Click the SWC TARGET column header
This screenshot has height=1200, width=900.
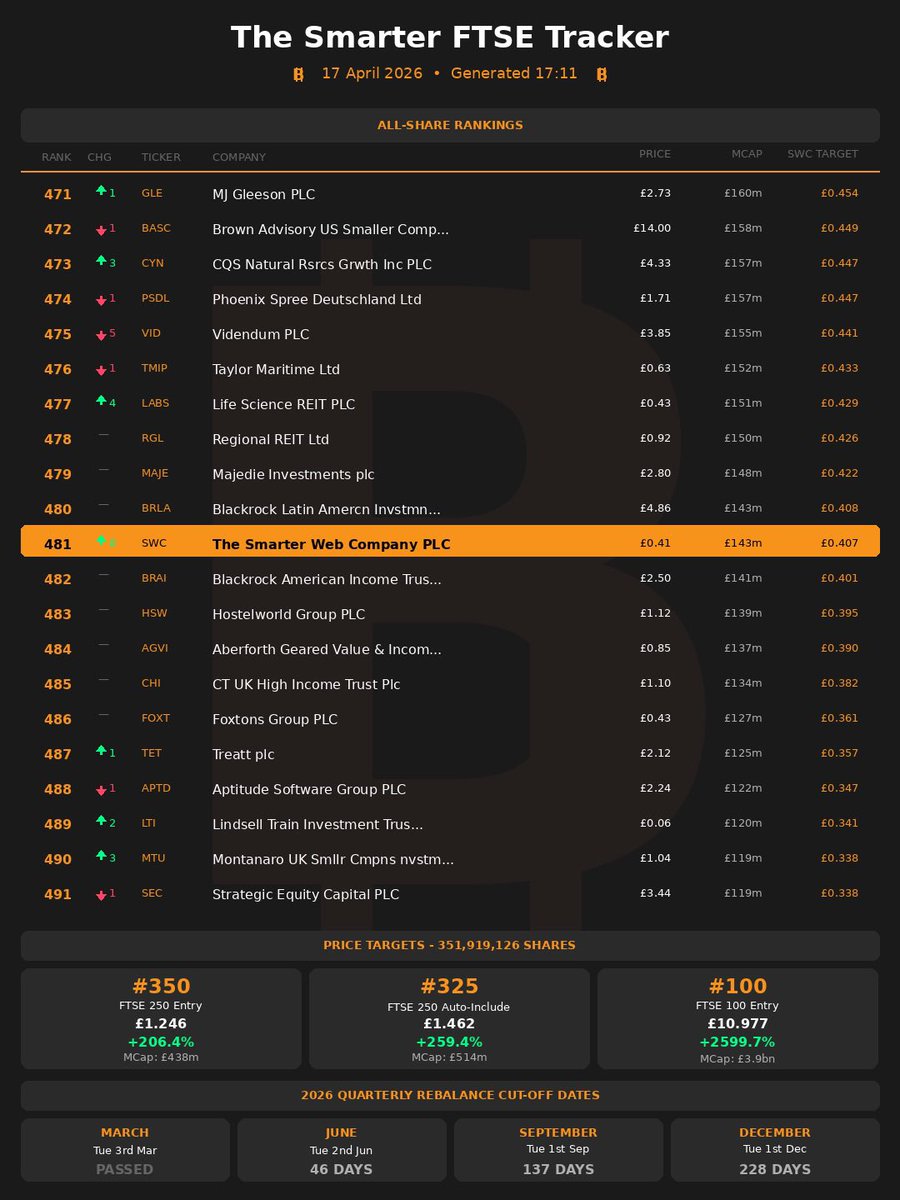coord(822,154)
